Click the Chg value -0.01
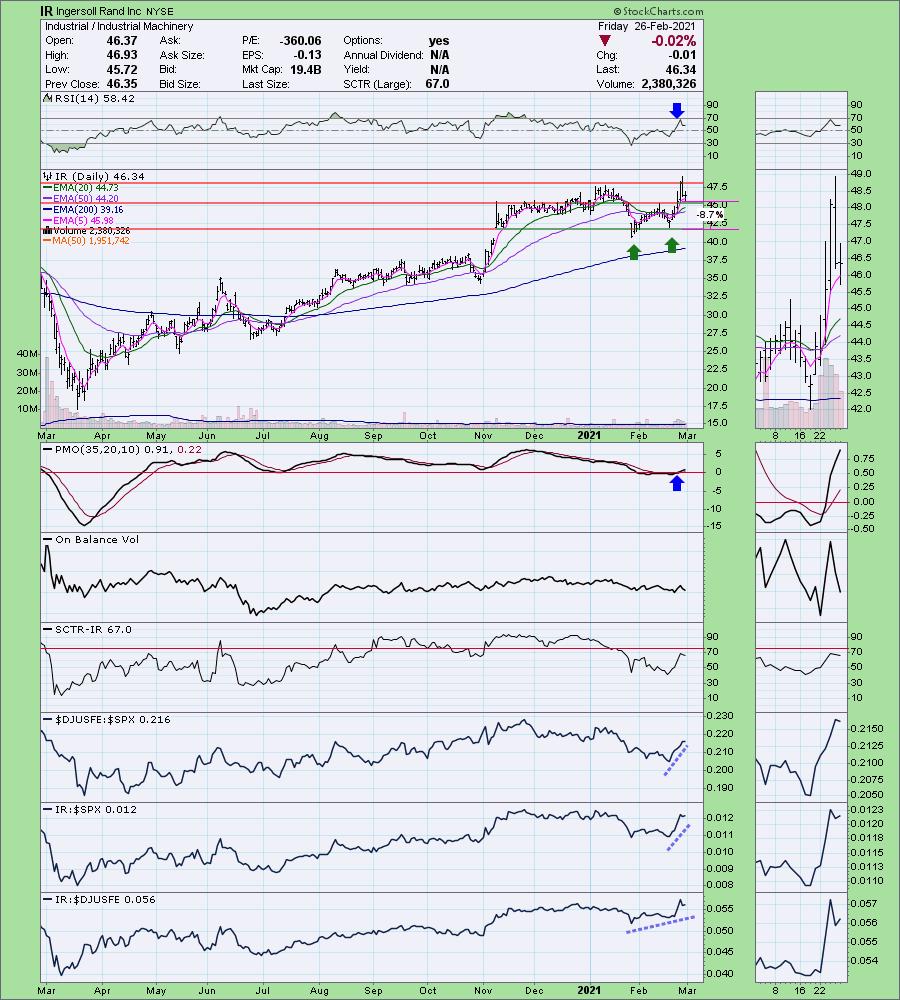The image size is (900, 1000). tap(683, 55)
